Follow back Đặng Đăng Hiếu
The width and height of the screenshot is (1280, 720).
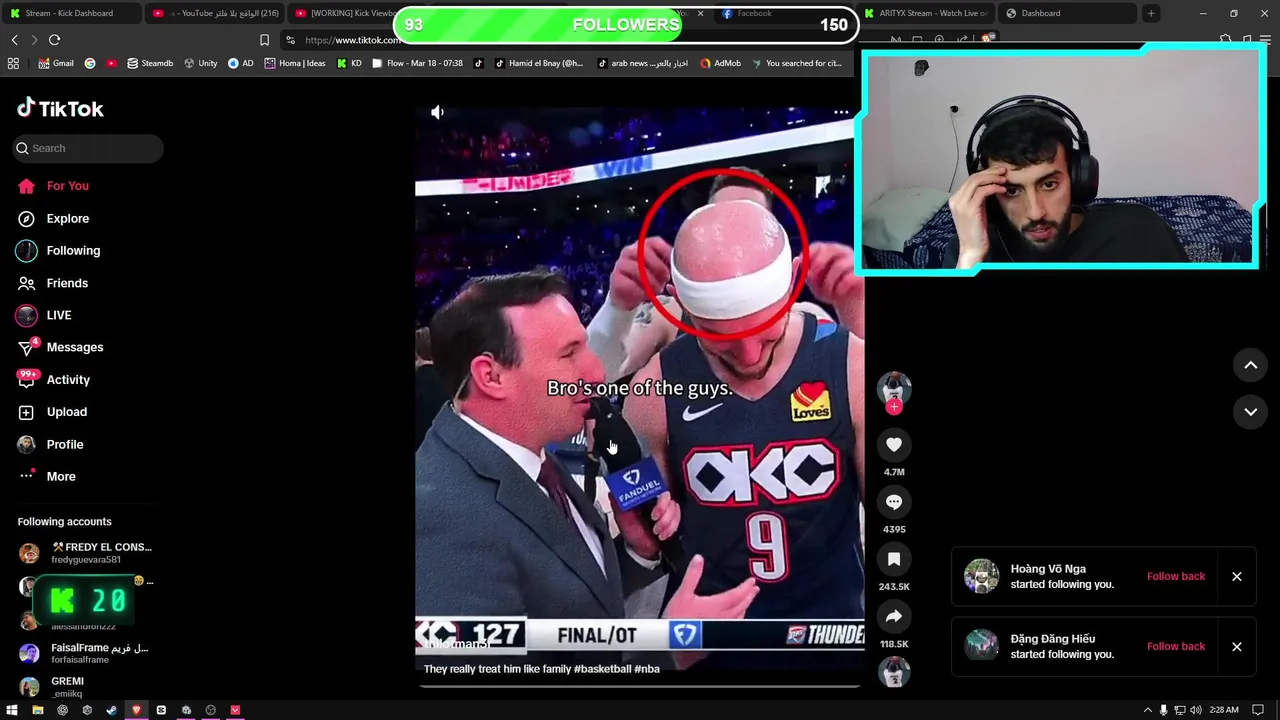pos(1176,646)
